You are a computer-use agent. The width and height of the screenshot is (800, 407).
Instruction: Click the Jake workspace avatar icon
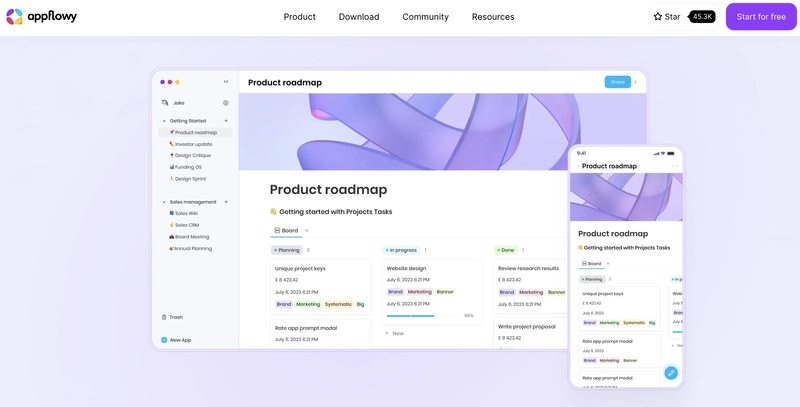[165, 103]
